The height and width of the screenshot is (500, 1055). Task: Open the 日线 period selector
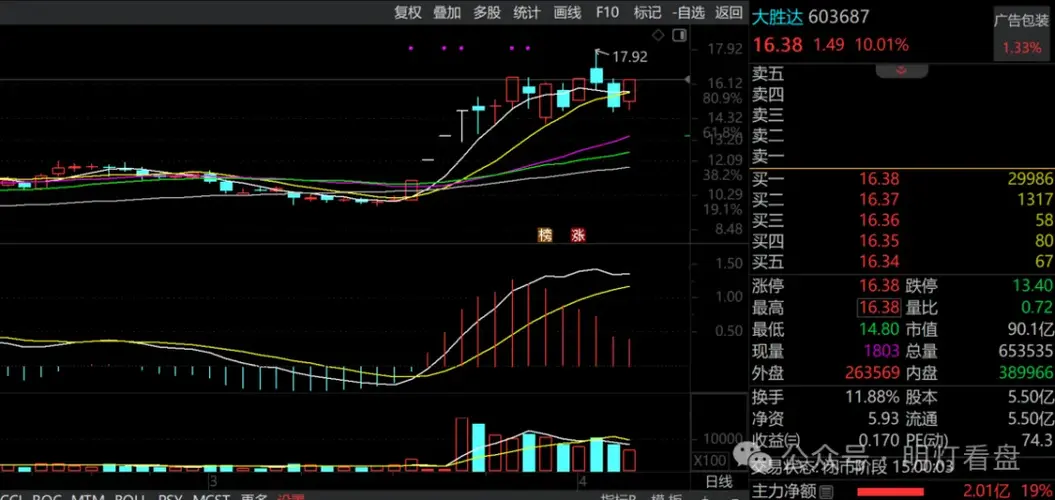coord(719,481)
